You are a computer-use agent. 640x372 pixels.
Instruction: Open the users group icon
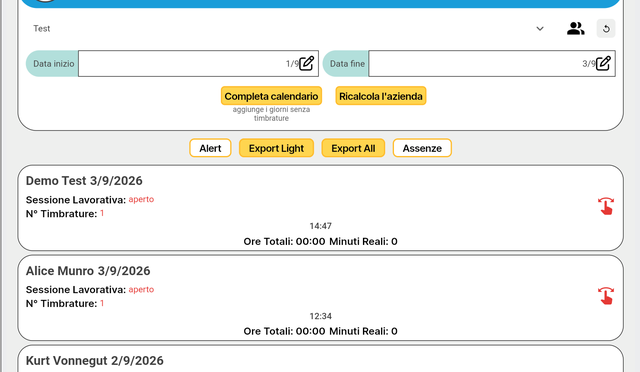576,29
